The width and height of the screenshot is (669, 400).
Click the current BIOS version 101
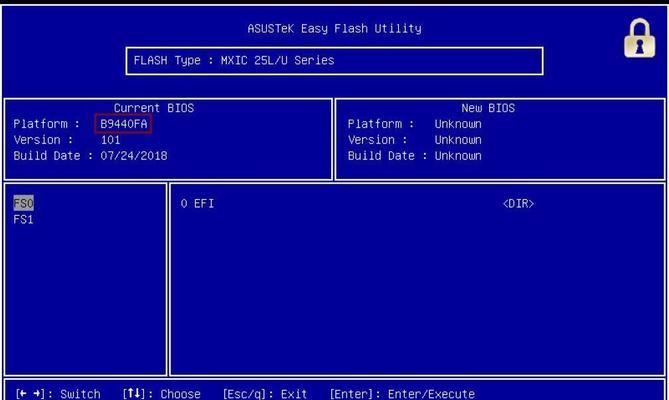(x=110, y=140)
